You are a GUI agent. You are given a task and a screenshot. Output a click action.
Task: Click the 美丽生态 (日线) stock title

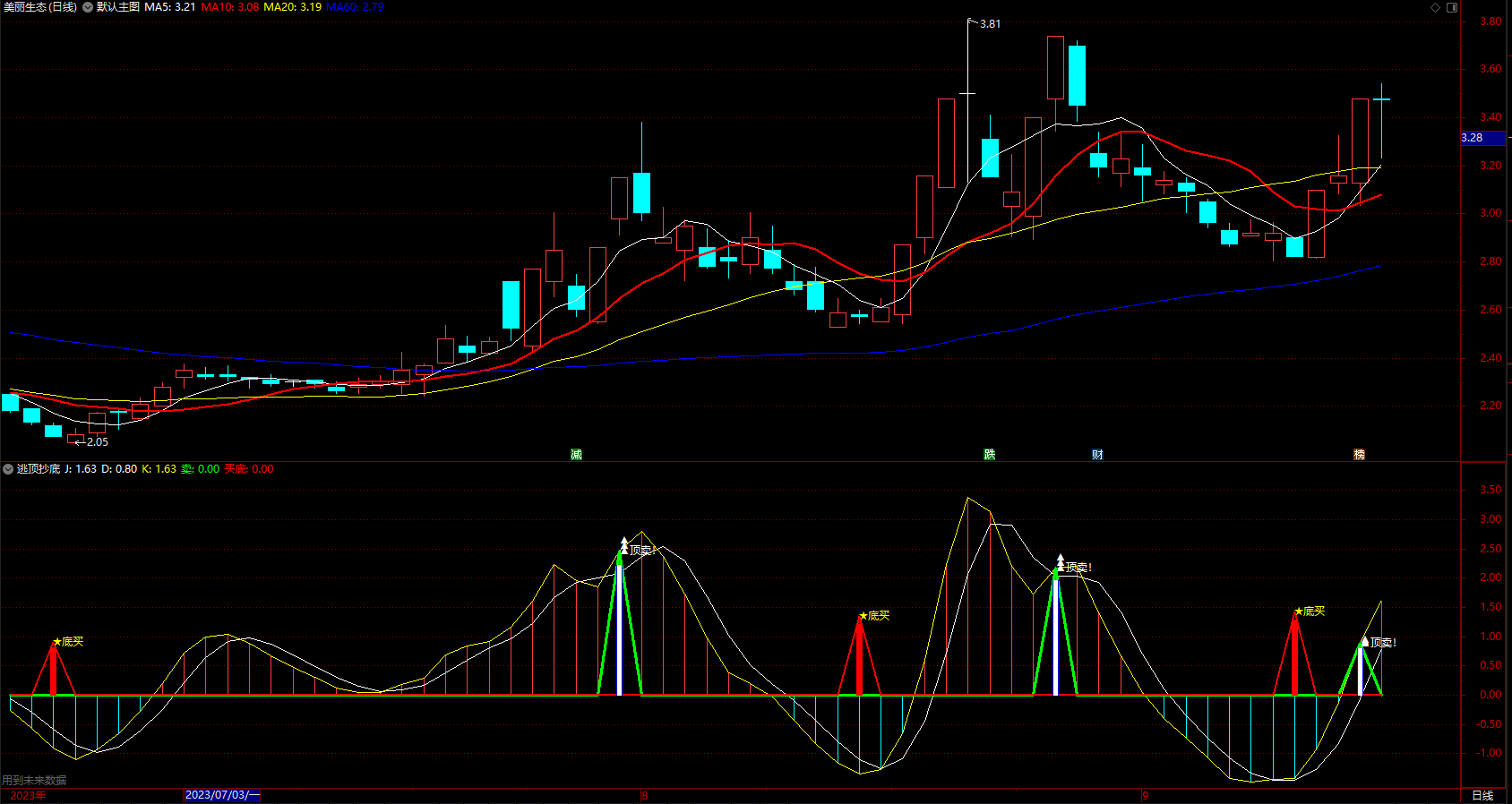click(40, 7)
